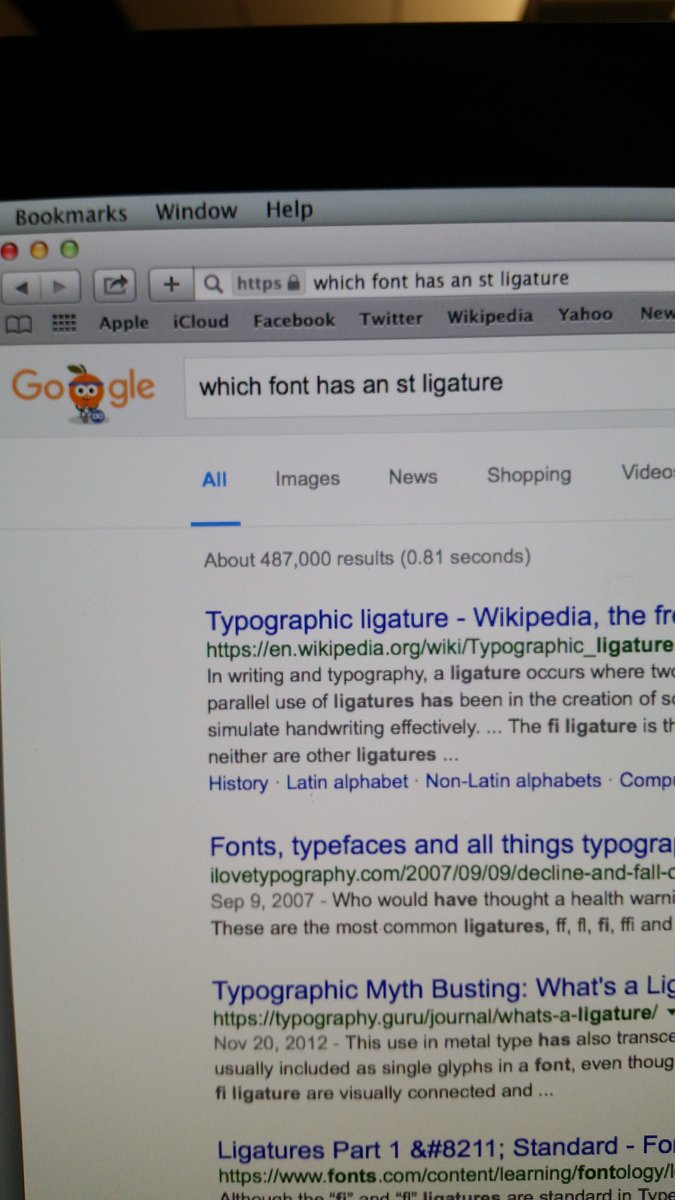This screenshot has height=1200, width=675.
Task: Click the https padlock icon
Action: (x=294, y=283)
